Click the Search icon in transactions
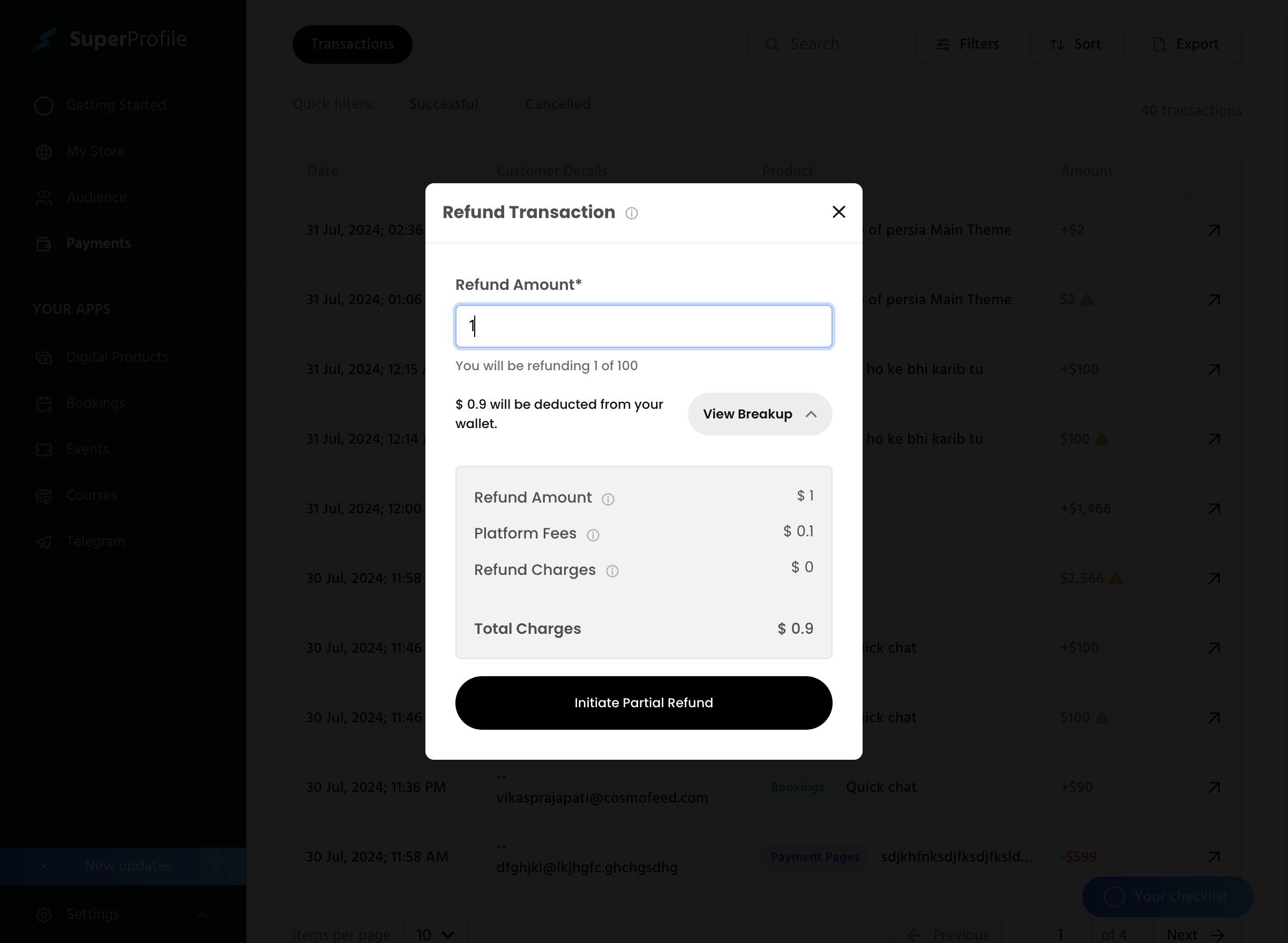Image resolution: width=1288 pixels, height=943 pixels. pos(773,45)
